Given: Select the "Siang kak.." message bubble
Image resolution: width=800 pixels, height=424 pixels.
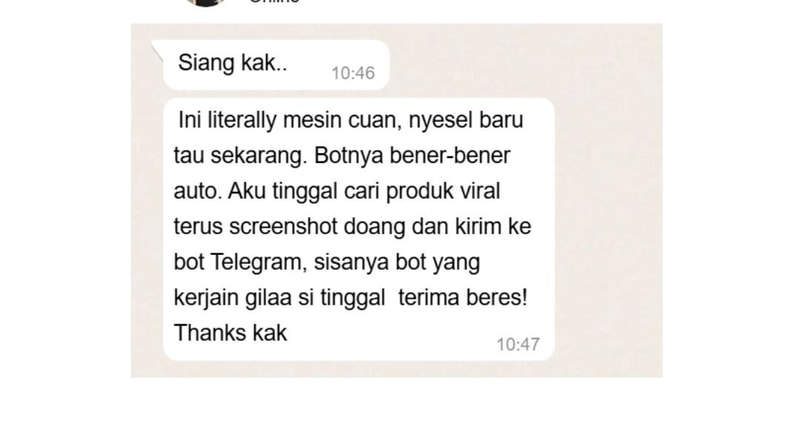Looking at the screenshot, I should pyautogui.click(x=276, y=65).
